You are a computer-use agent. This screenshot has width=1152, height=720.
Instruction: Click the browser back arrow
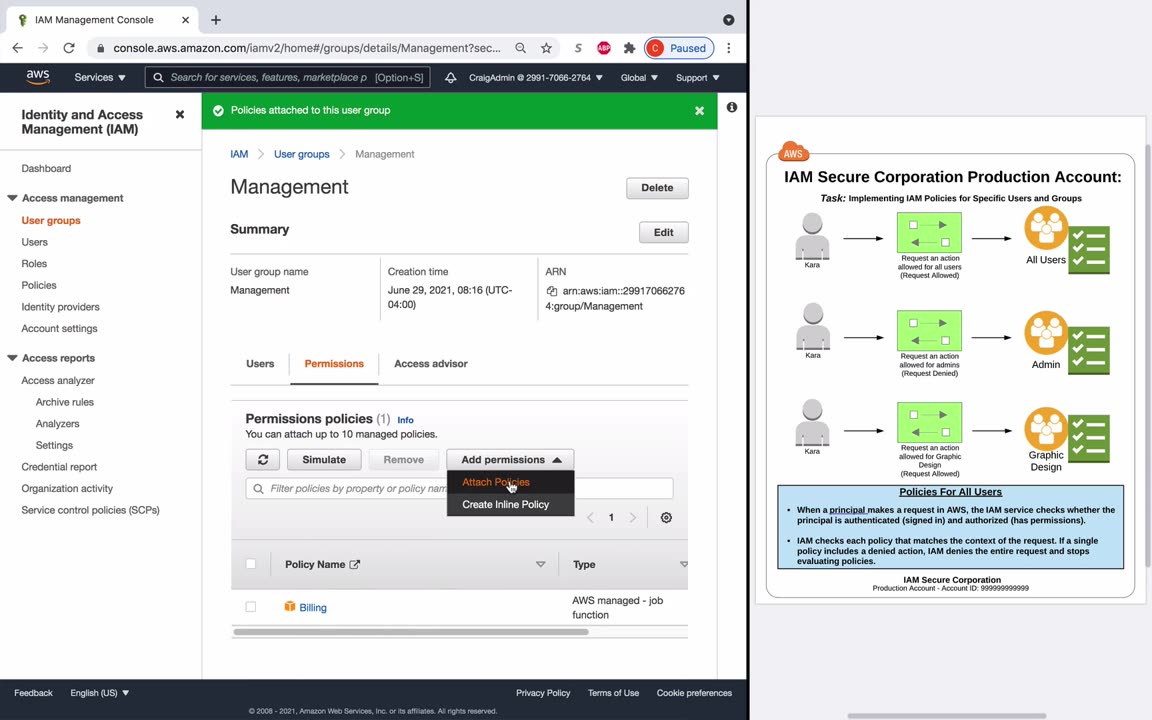click(18, 48)
